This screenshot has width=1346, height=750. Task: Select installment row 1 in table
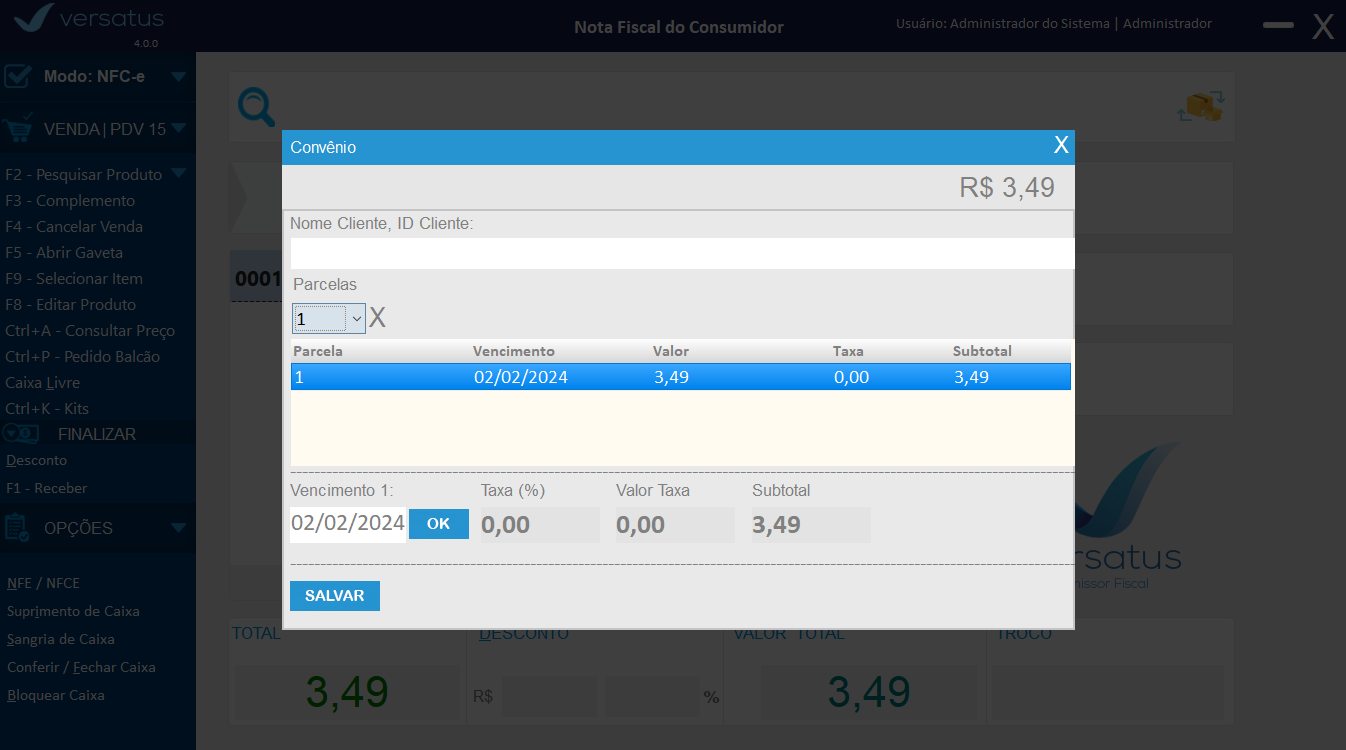click(680, 377)
